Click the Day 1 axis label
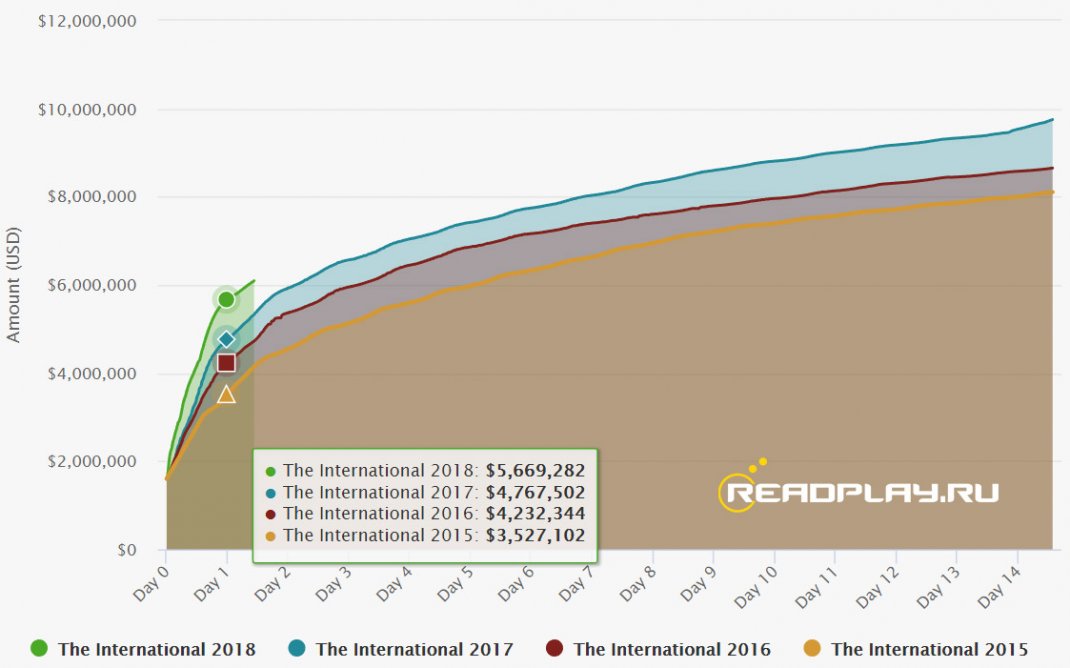 coord(212,583)
